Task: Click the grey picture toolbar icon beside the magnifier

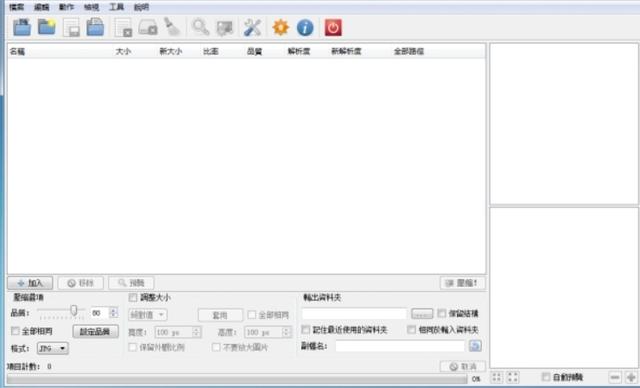Action: pos(224,28)
